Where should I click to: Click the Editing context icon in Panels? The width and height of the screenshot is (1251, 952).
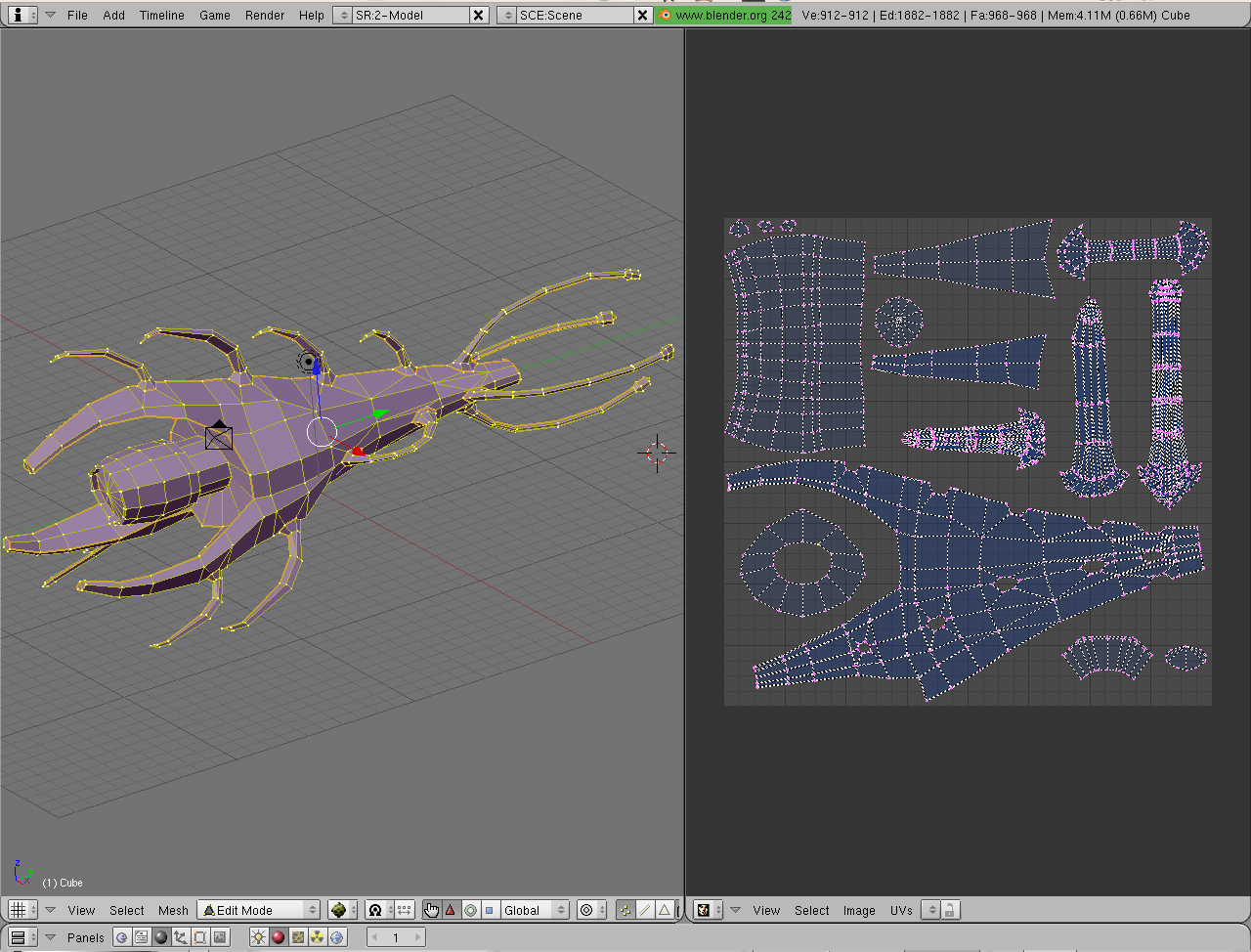(x=200, y=937)
